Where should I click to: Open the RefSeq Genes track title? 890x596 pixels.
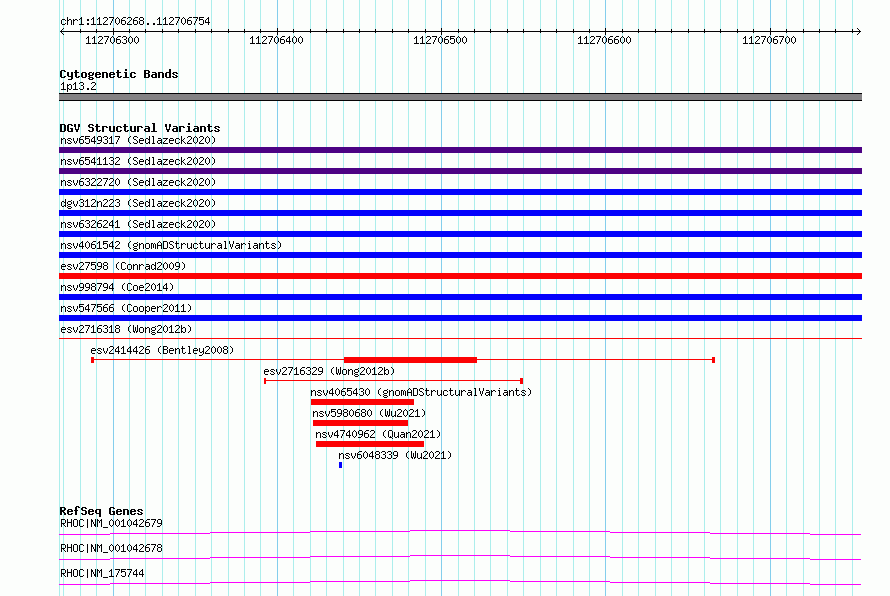[101, 511]
